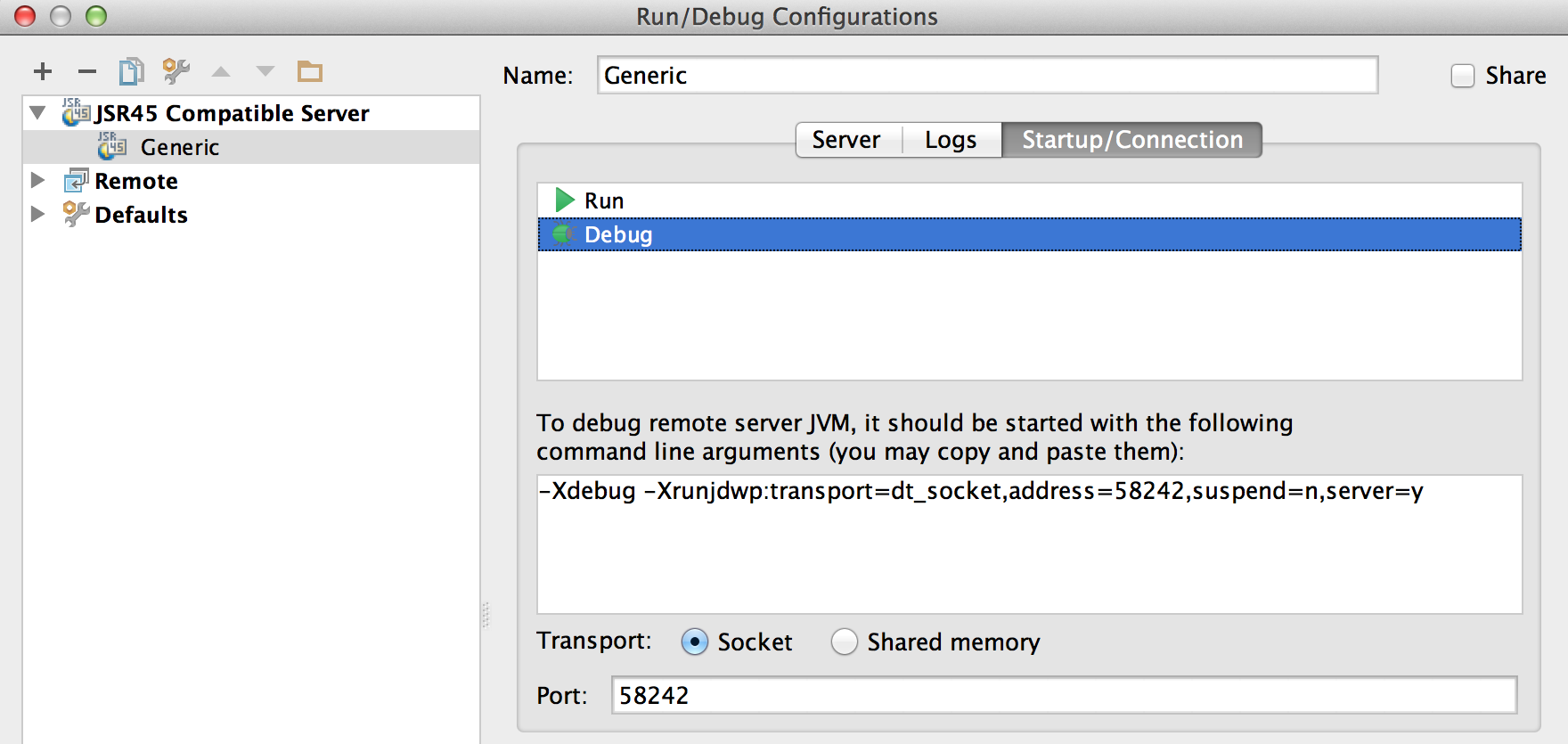Viewport: 1568px width, 744px height.
Task: Collapse the JSR45 Compatible Server node
Action: pos(37,113)
